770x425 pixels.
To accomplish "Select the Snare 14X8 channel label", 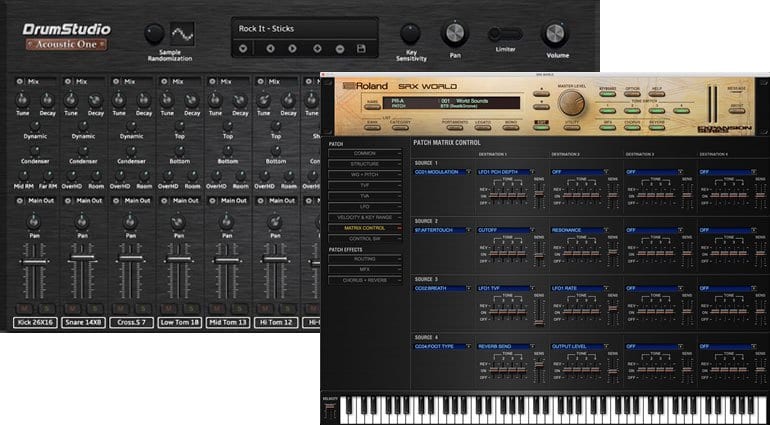I will coord(83,323).
